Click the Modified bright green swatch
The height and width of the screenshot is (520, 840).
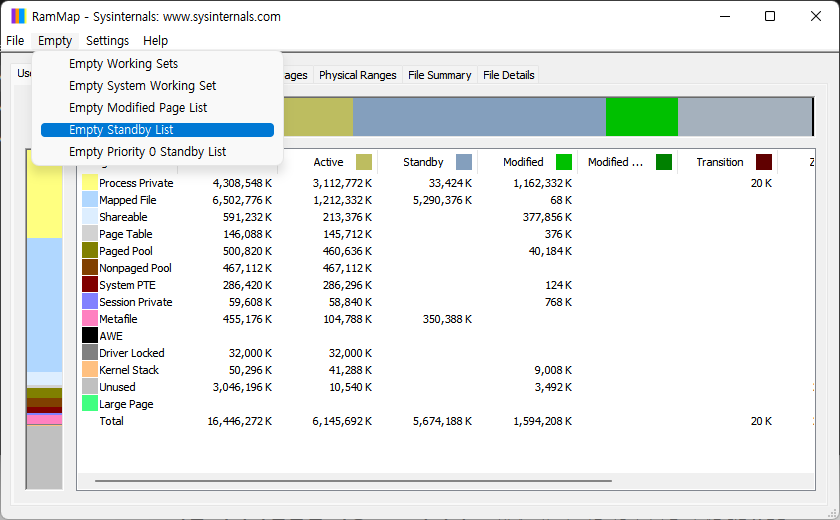click(564, 162)
